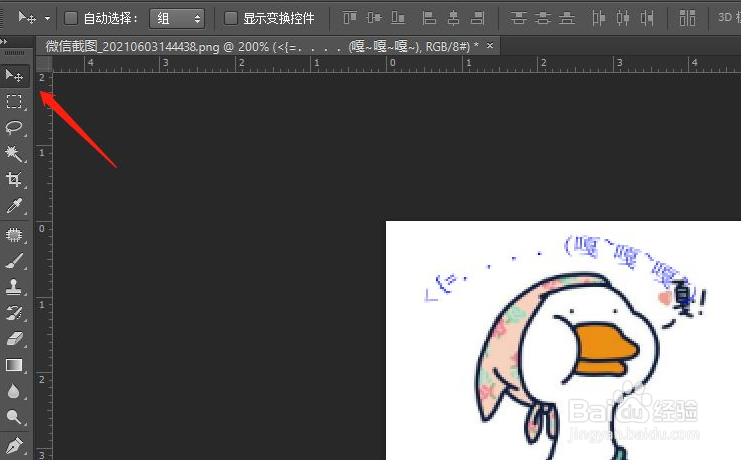Select the Lasso tool
The image size is (741, 460).
(x=14, y=128)
